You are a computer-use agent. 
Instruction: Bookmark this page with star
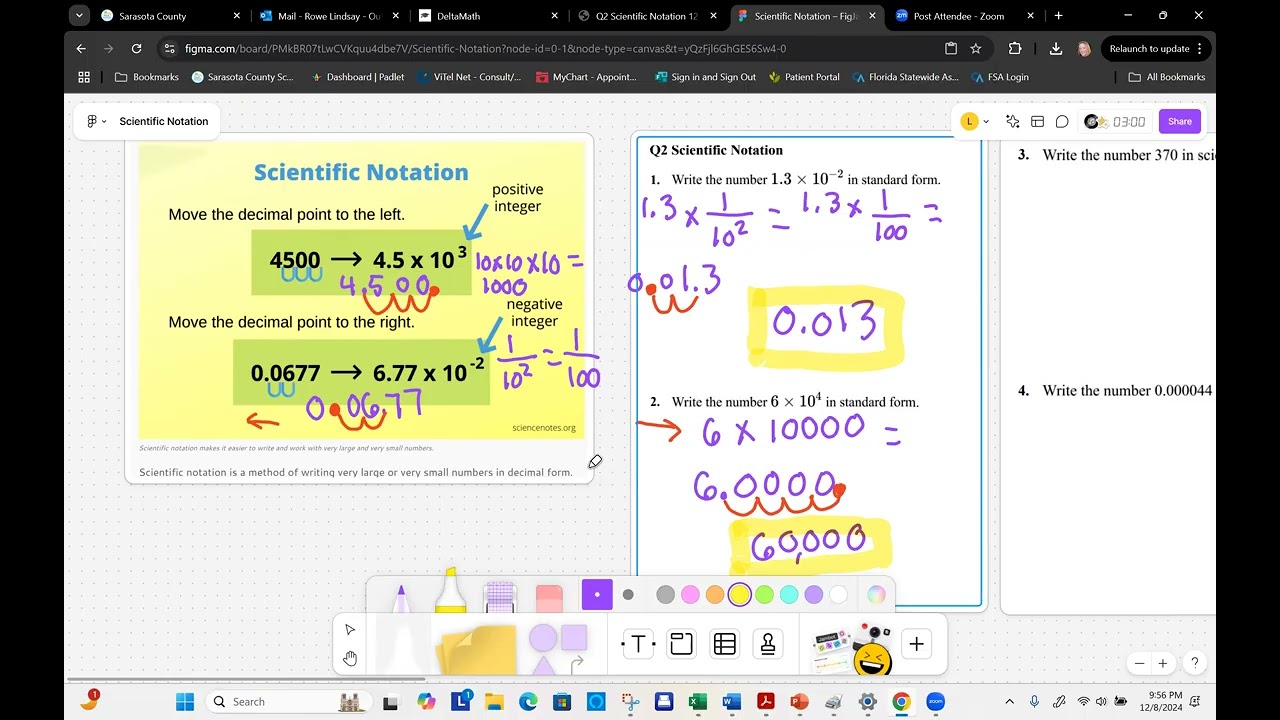[976, 48]
